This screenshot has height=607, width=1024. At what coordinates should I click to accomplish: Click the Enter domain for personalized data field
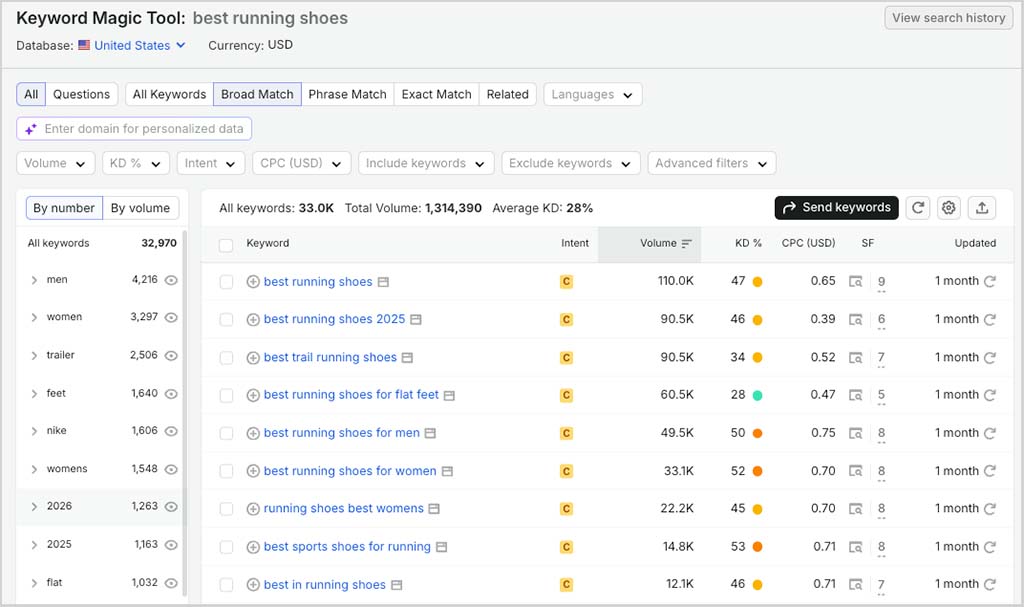click(134, 129)
